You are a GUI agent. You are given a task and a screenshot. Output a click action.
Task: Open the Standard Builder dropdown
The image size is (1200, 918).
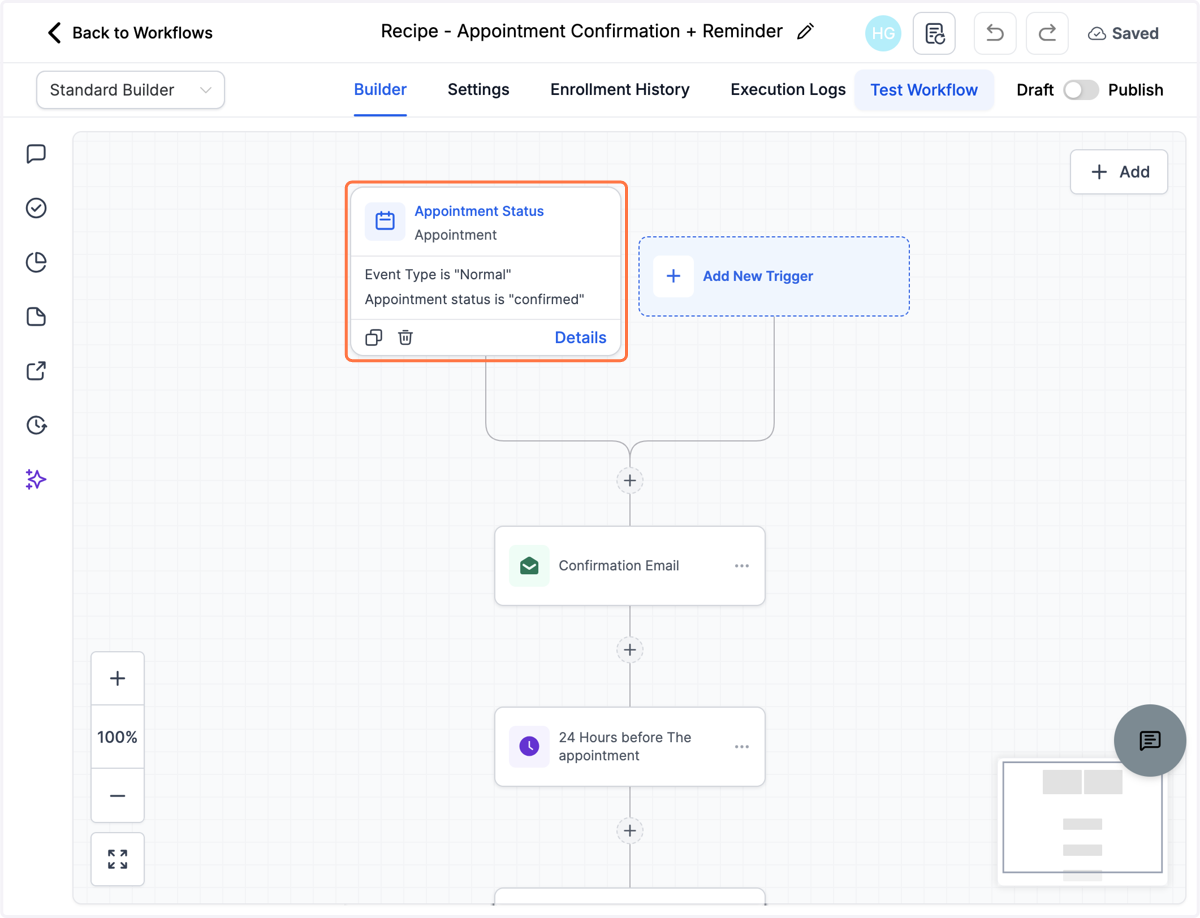click(x=130, y=90)
